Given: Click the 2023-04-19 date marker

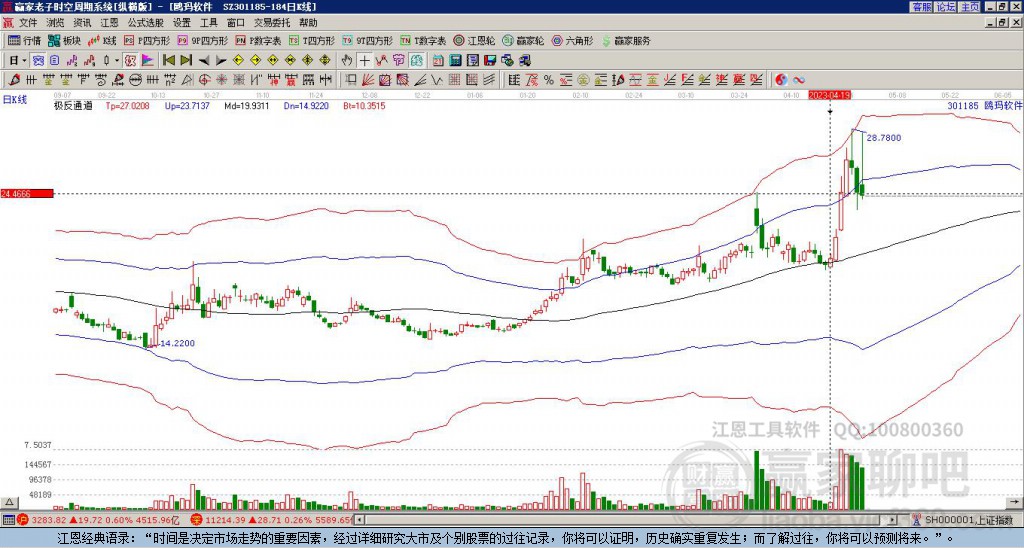Looking at the screenshot, I should tap(830, 95).
